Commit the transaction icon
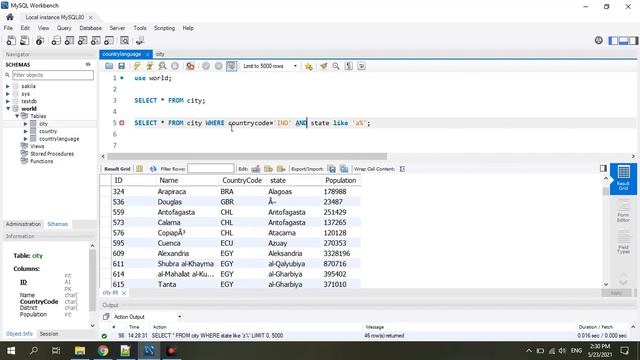This screenshot has width=640, height=360. pyautogui.click(x=206, y=66)
